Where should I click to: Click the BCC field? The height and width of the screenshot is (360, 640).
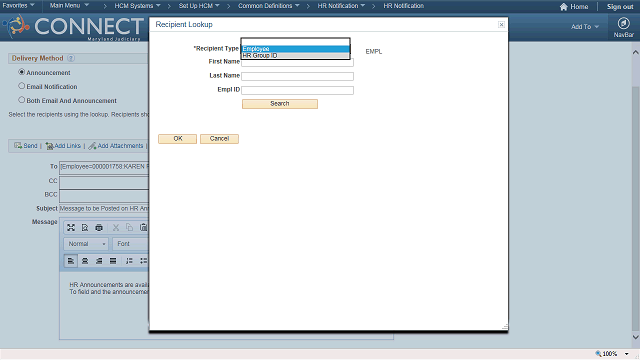[x=104, y=196]
